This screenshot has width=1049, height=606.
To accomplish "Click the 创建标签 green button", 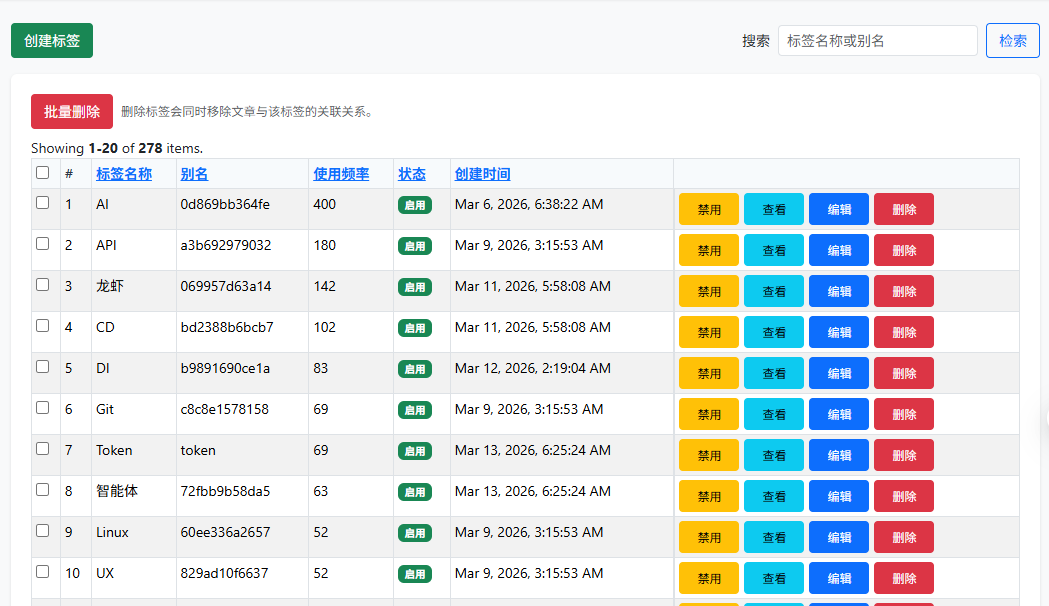I will coord(52,41).
